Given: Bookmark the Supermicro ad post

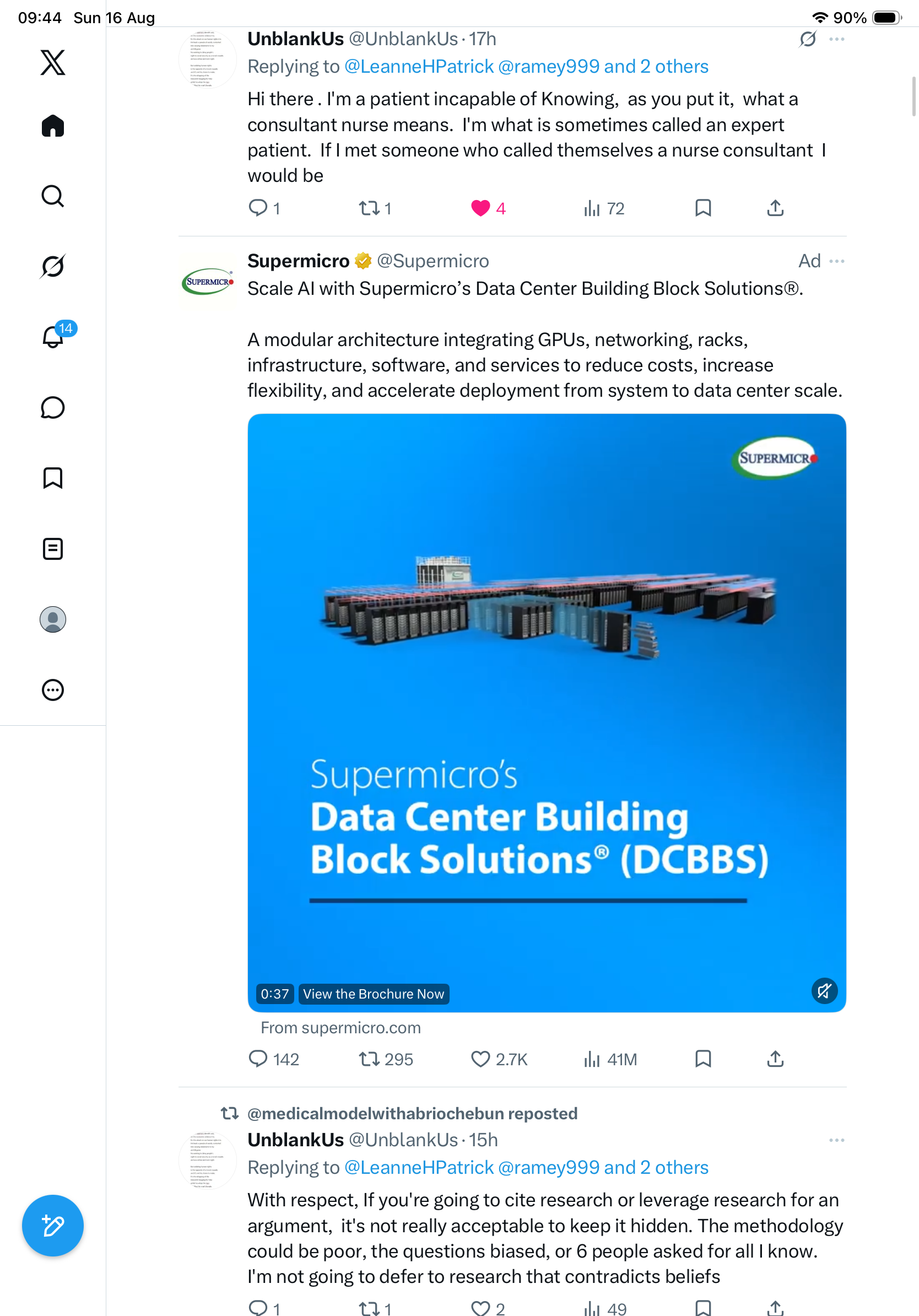Looking at the screenshot, I should click(703, 1059).
